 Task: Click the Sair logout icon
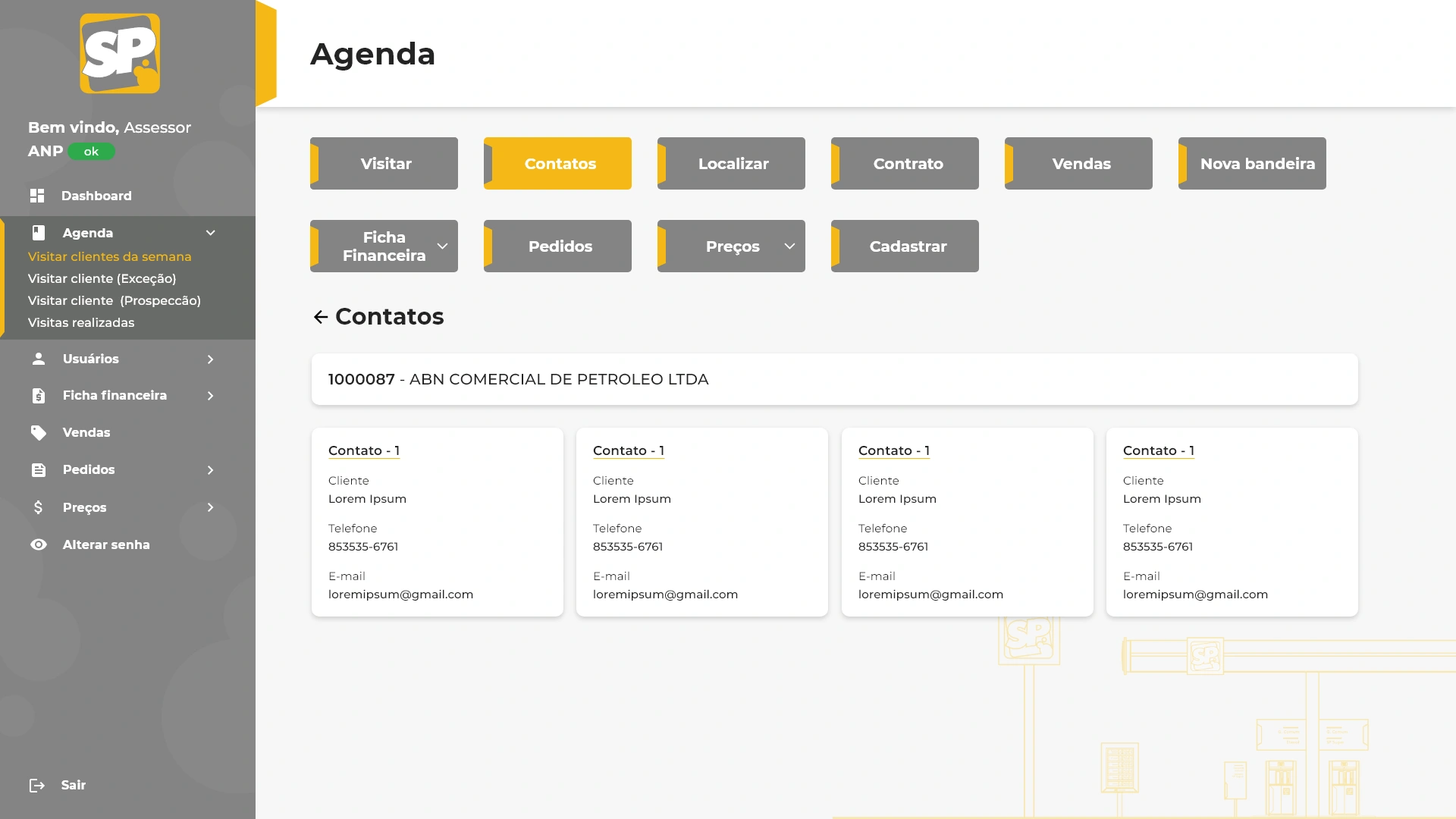[37, 786]
